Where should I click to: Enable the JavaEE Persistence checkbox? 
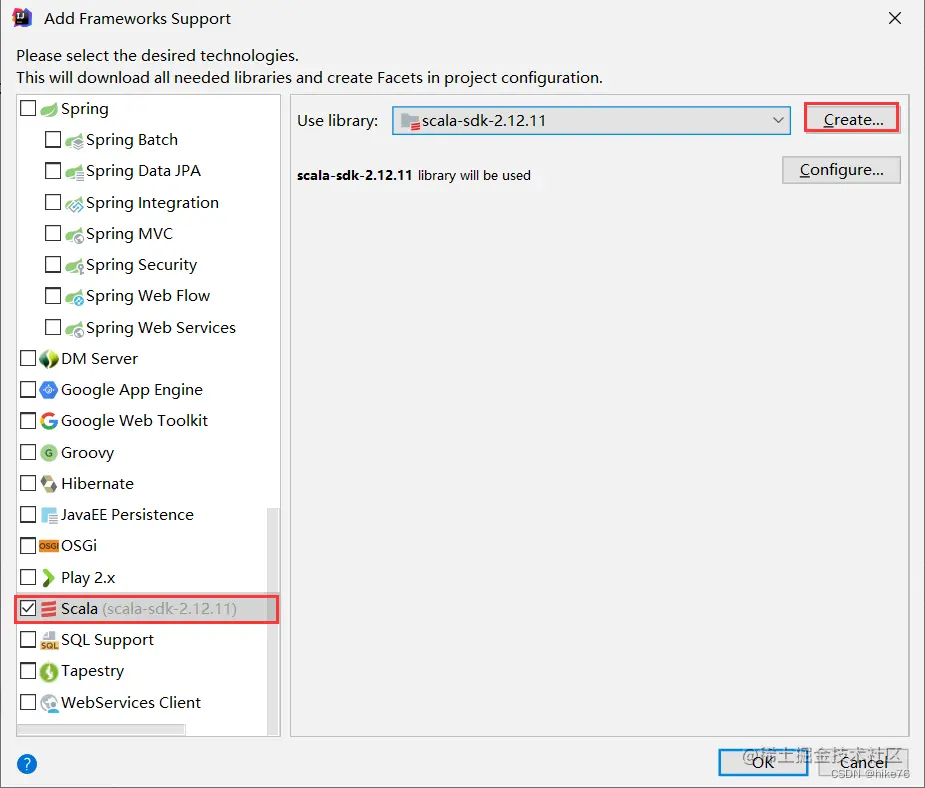28,514
